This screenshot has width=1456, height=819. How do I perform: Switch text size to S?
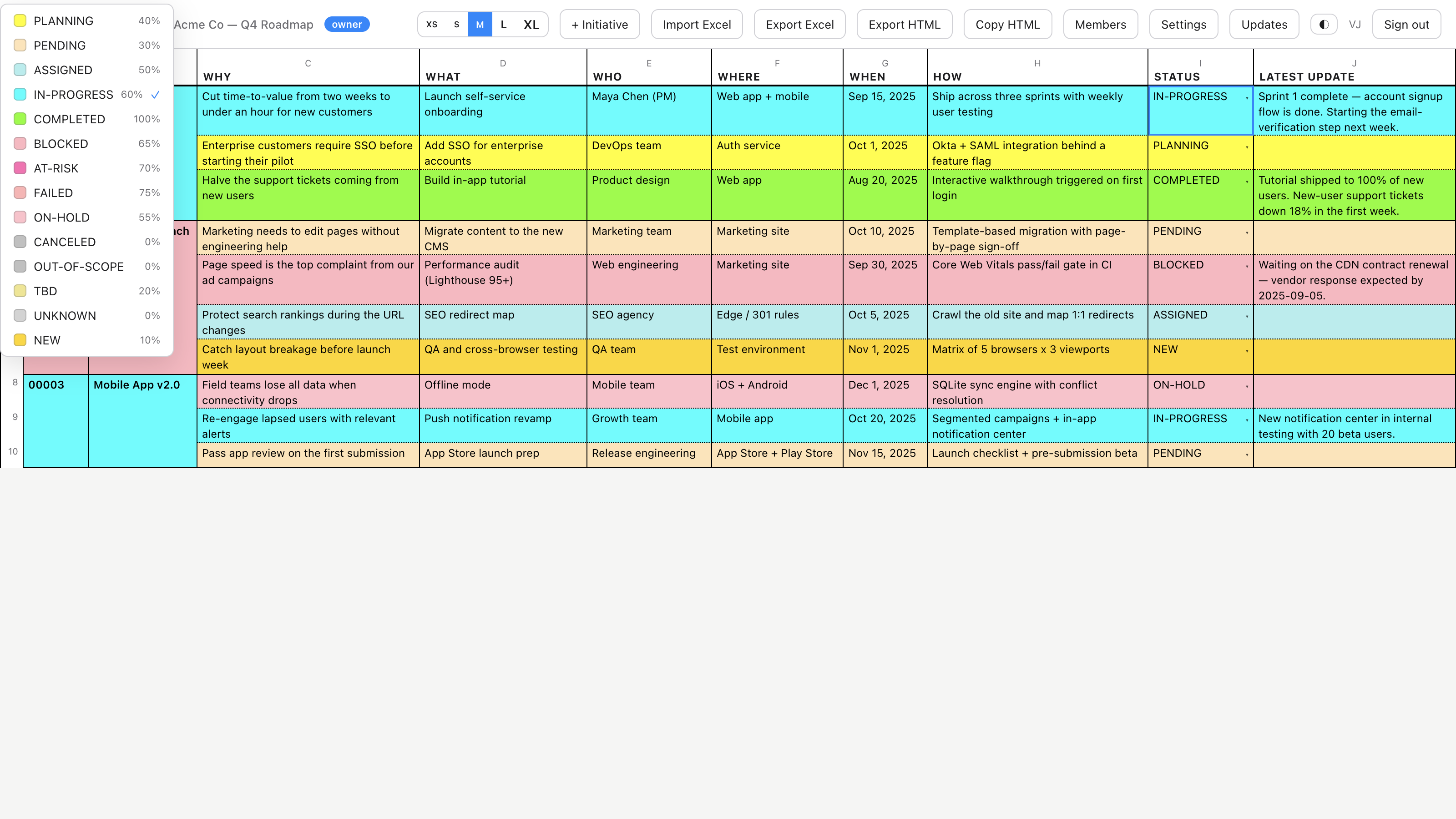(x=456, y=24)
